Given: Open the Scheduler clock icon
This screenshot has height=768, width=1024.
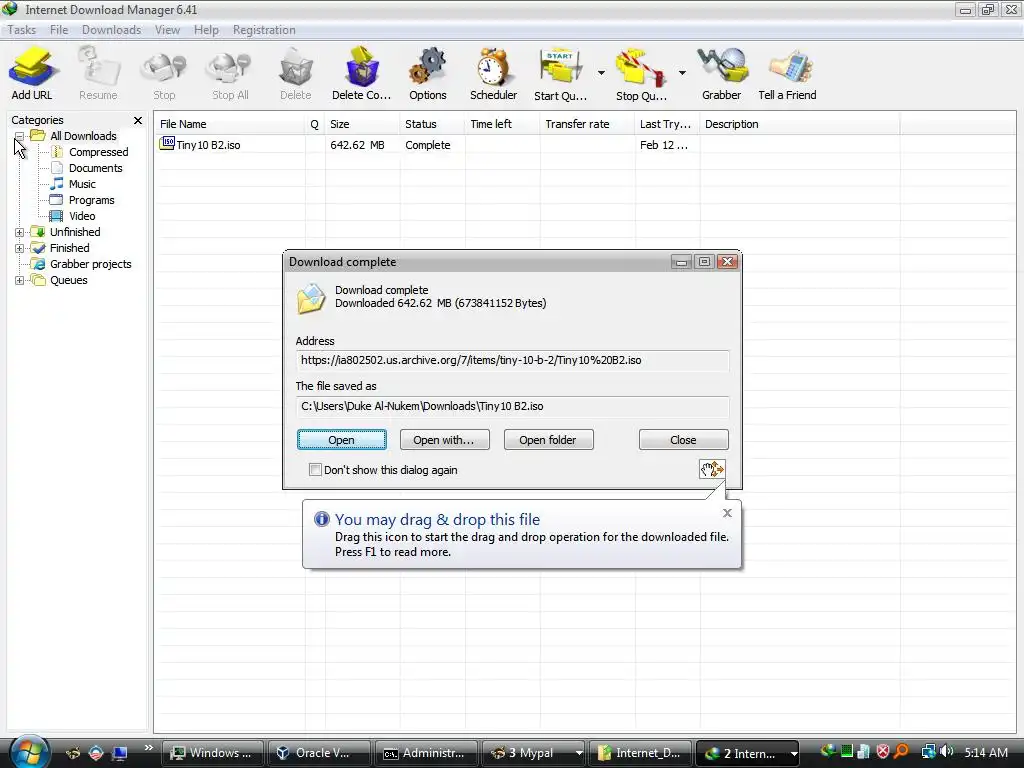Looking at the screenshot, I should click(x=493, y=67).
